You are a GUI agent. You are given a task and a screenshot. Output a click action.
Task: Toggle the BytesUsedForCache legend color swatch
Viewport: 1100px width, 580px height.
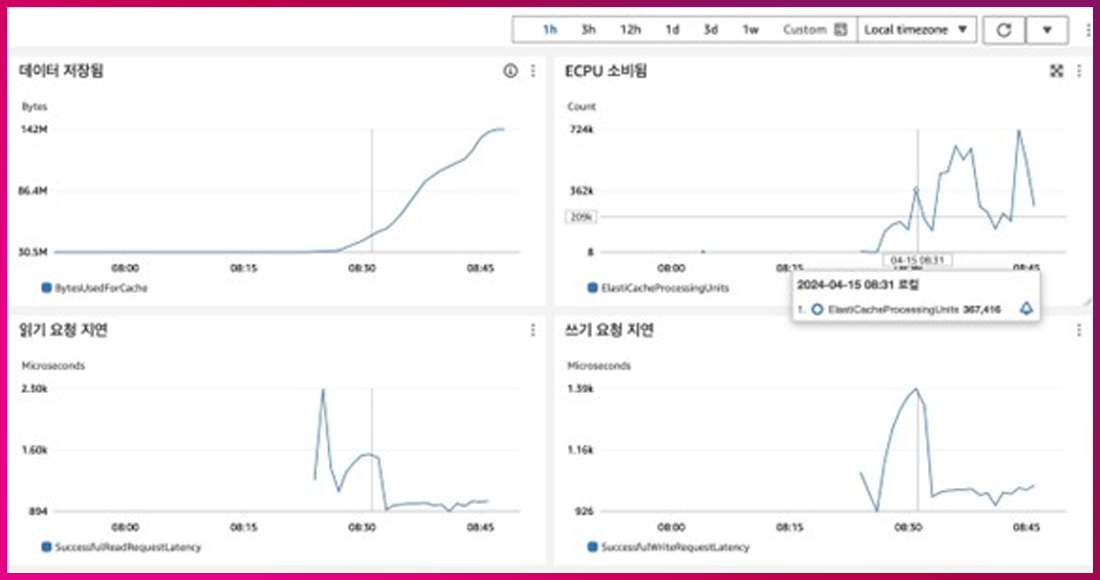click(x=46, y=288)
